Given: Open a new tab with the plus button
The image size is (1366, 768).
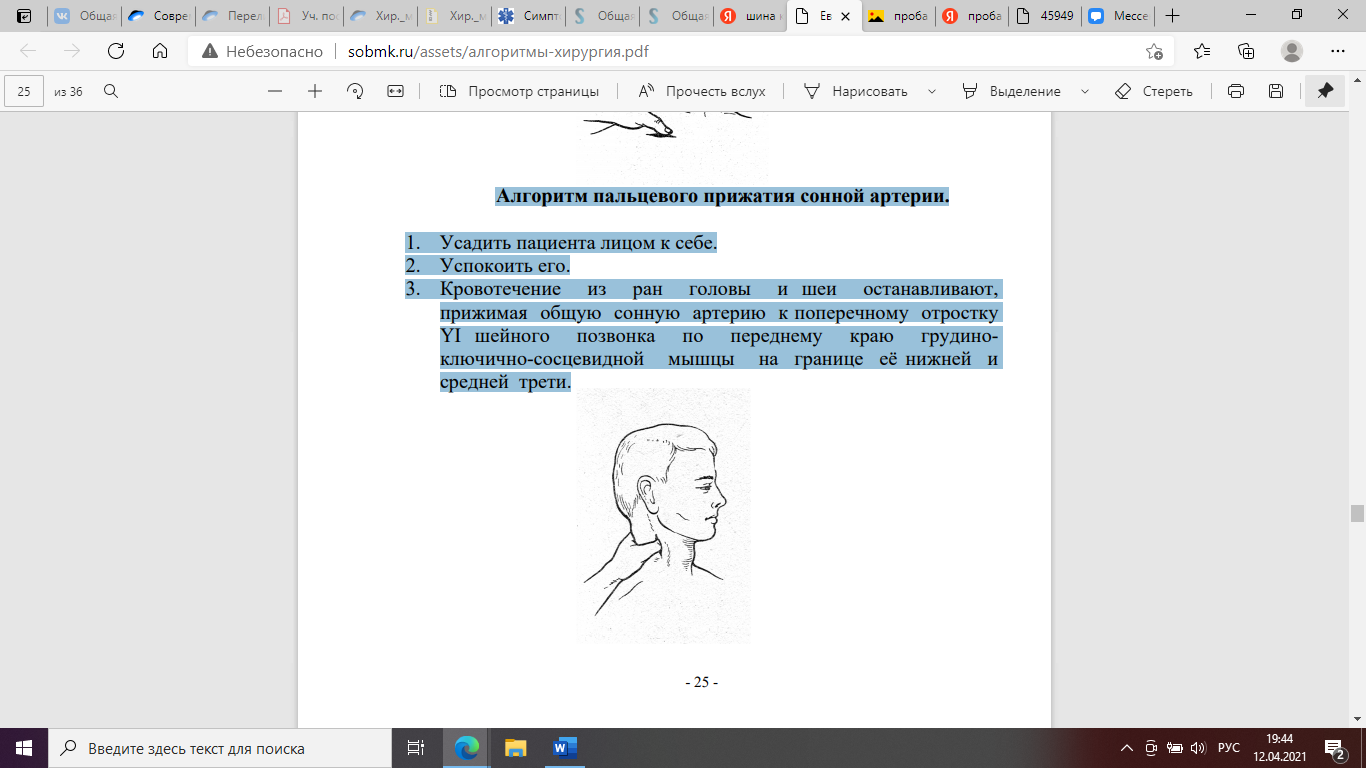Looking at the screenshot, I should pyautogui.click(x=1173, y=16).
